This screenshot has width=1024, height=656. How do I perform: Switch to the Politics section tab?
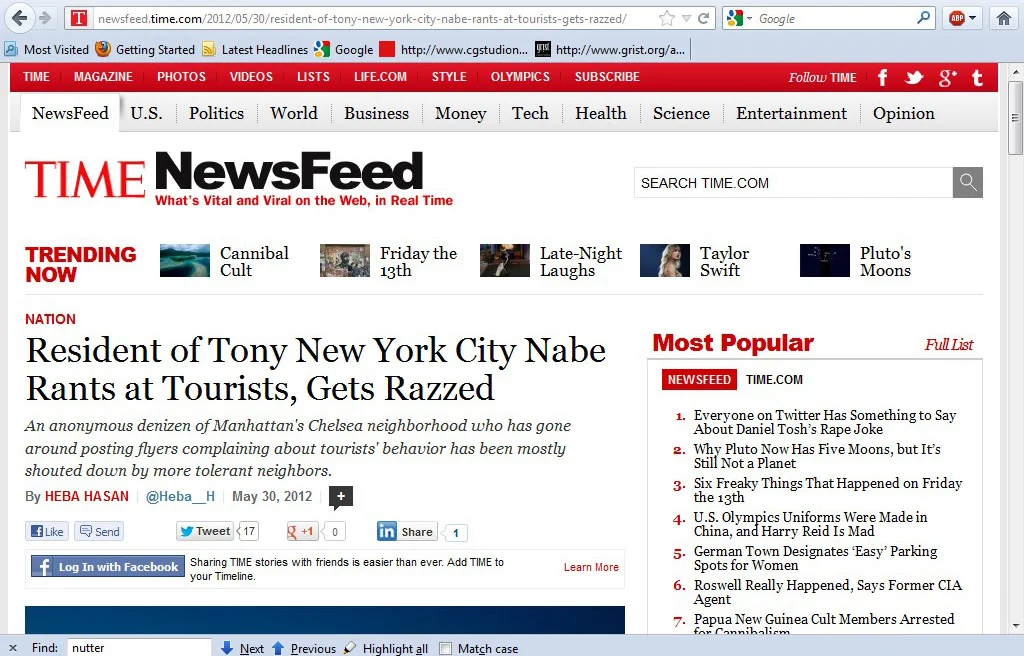point(216,113)
